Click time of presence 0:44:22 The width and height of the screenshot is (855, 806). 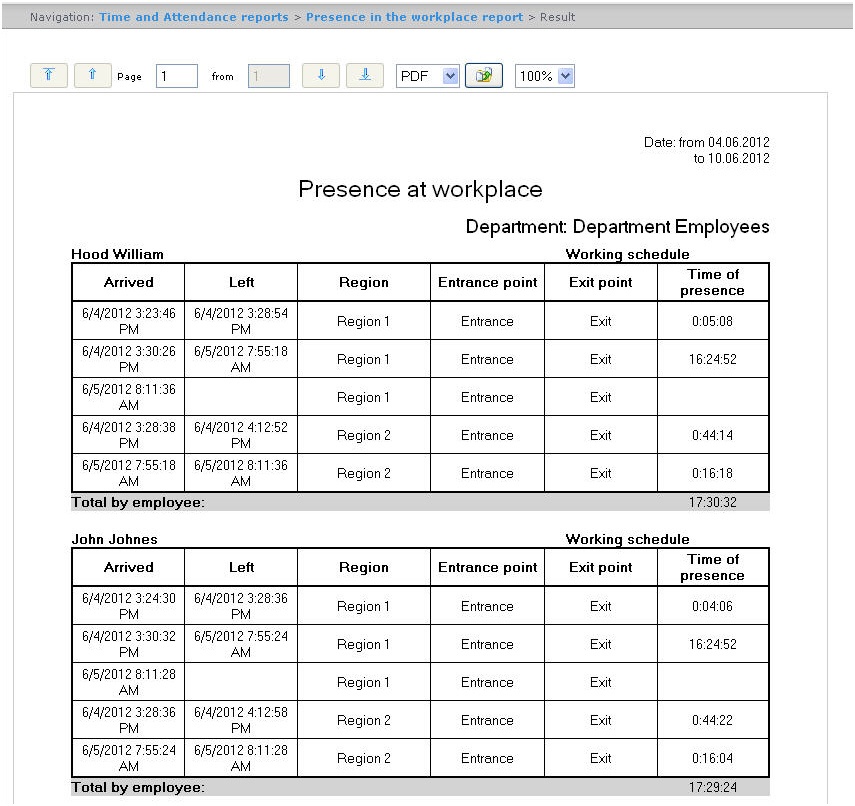(712, 720)
